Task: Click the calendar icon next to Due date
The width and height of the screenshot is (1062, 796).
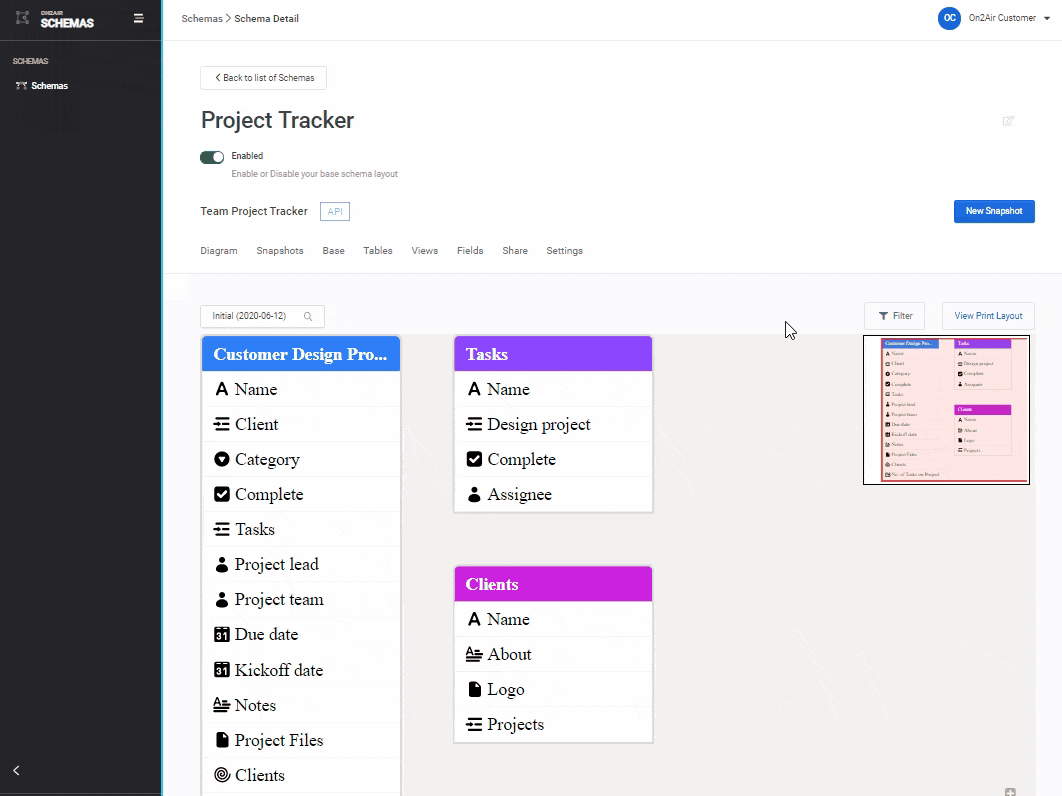Action: tap(222, 635)
